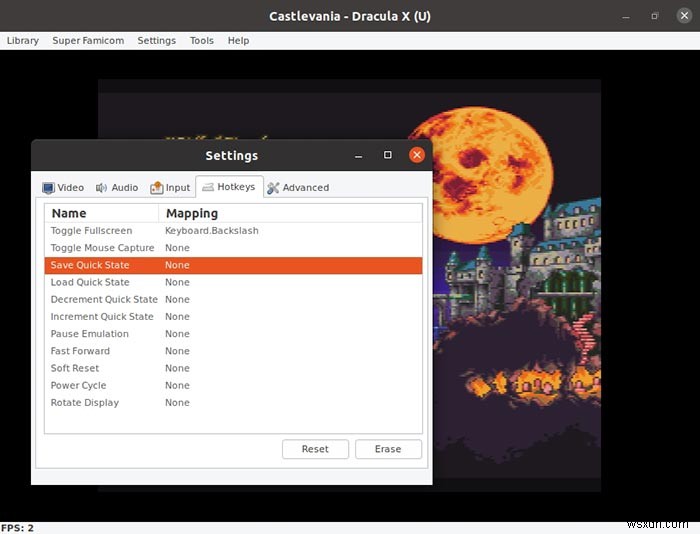This screenshot has width=700, height=534.
Task: Select the Soft Reset row
Action: click(x=233, y=368)
